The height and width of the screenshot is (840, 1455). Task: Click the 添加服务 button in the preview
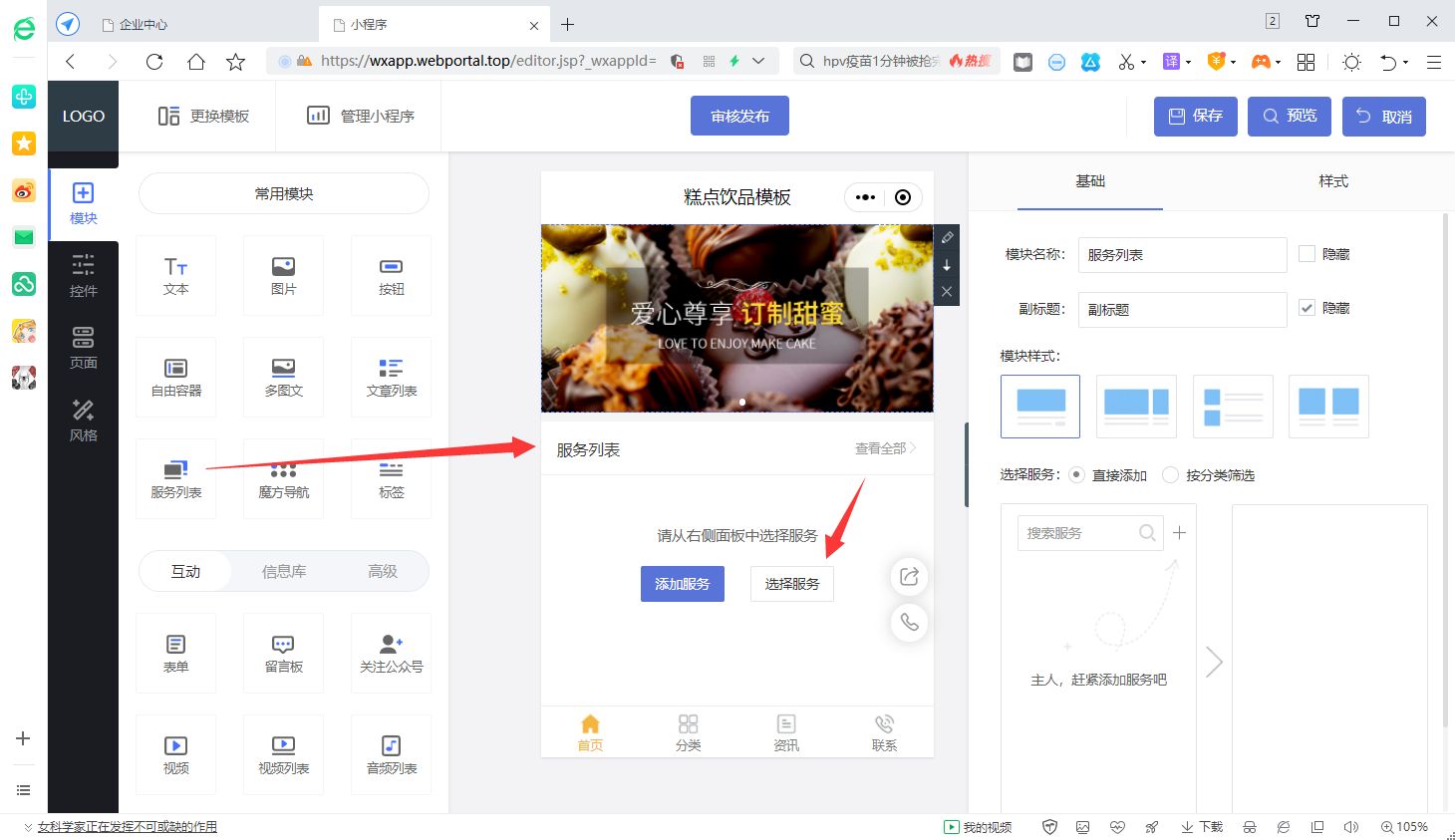point(682,584)
